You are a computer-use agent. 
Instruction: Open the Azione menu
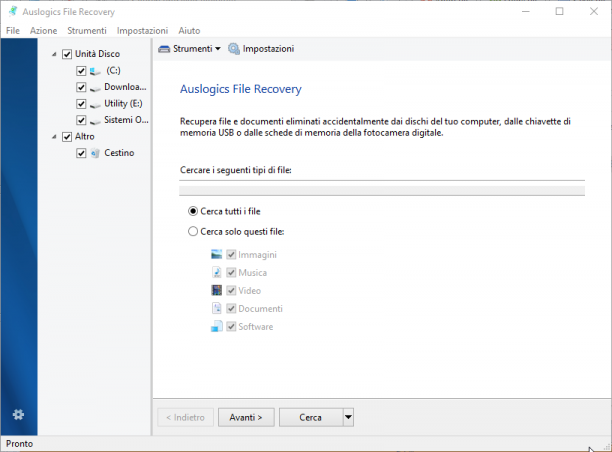point(43,30)
